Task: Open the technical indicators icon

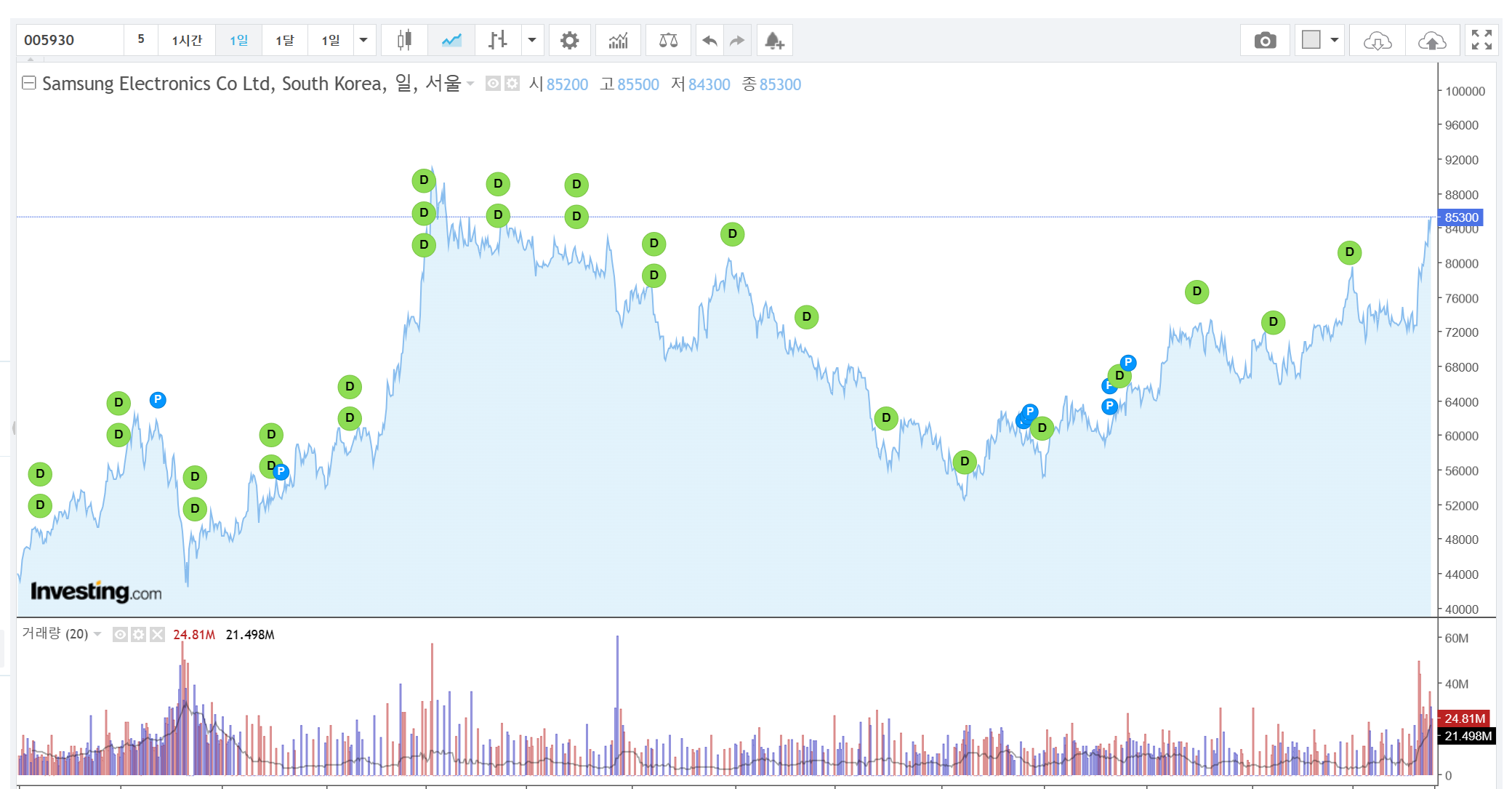Action: [618, 40]
